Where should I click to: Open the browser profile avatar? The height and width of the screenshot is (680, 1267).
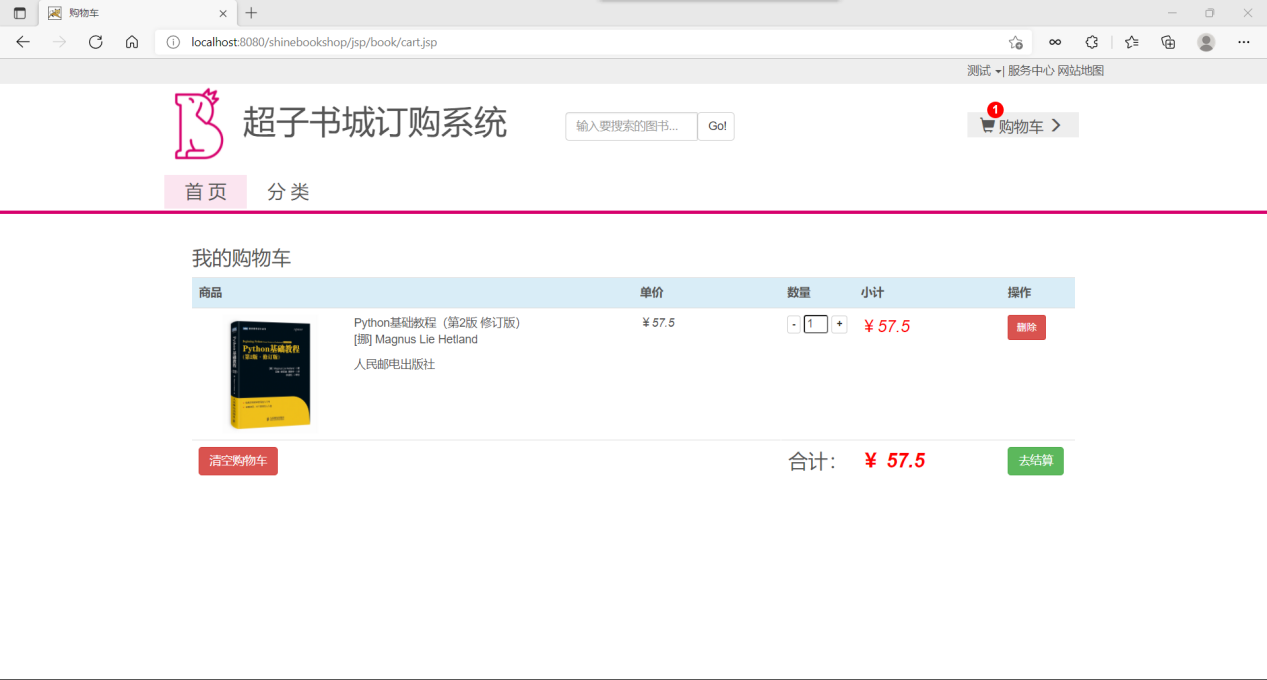pyautogui.click(x=1206, y=42)
